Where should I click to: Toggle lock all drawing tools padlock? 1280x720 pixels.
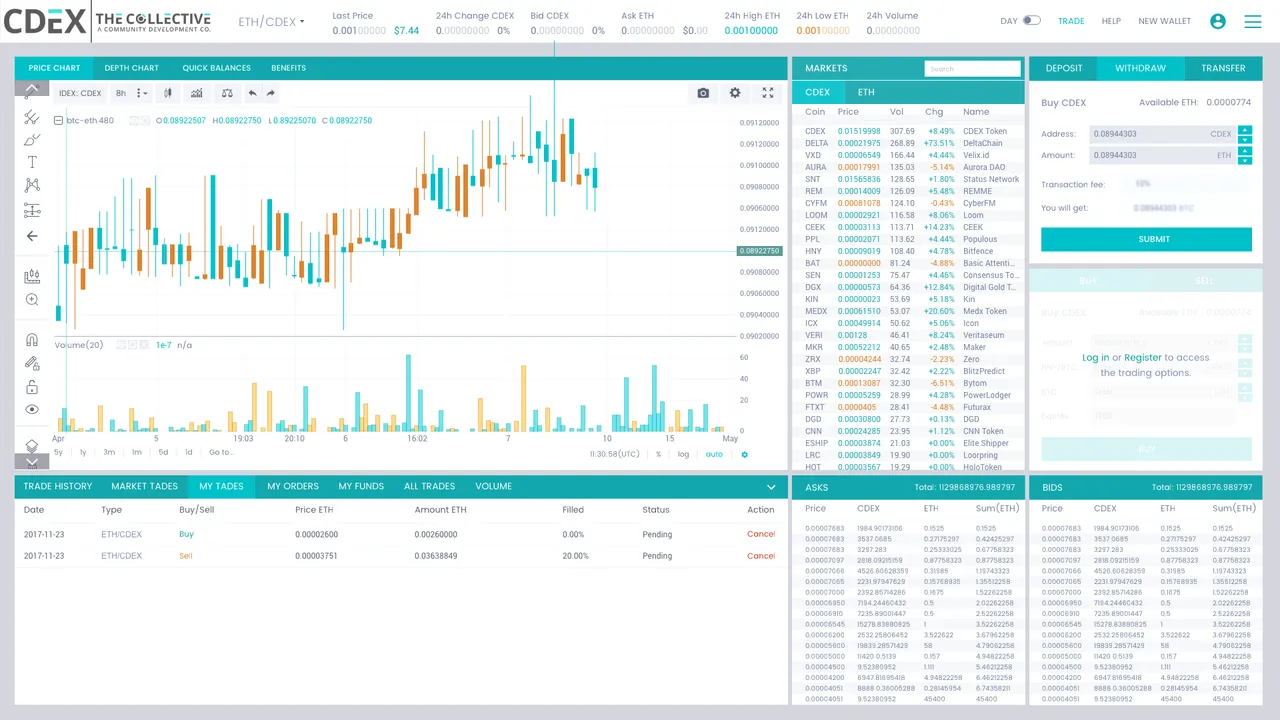point(32,387)
